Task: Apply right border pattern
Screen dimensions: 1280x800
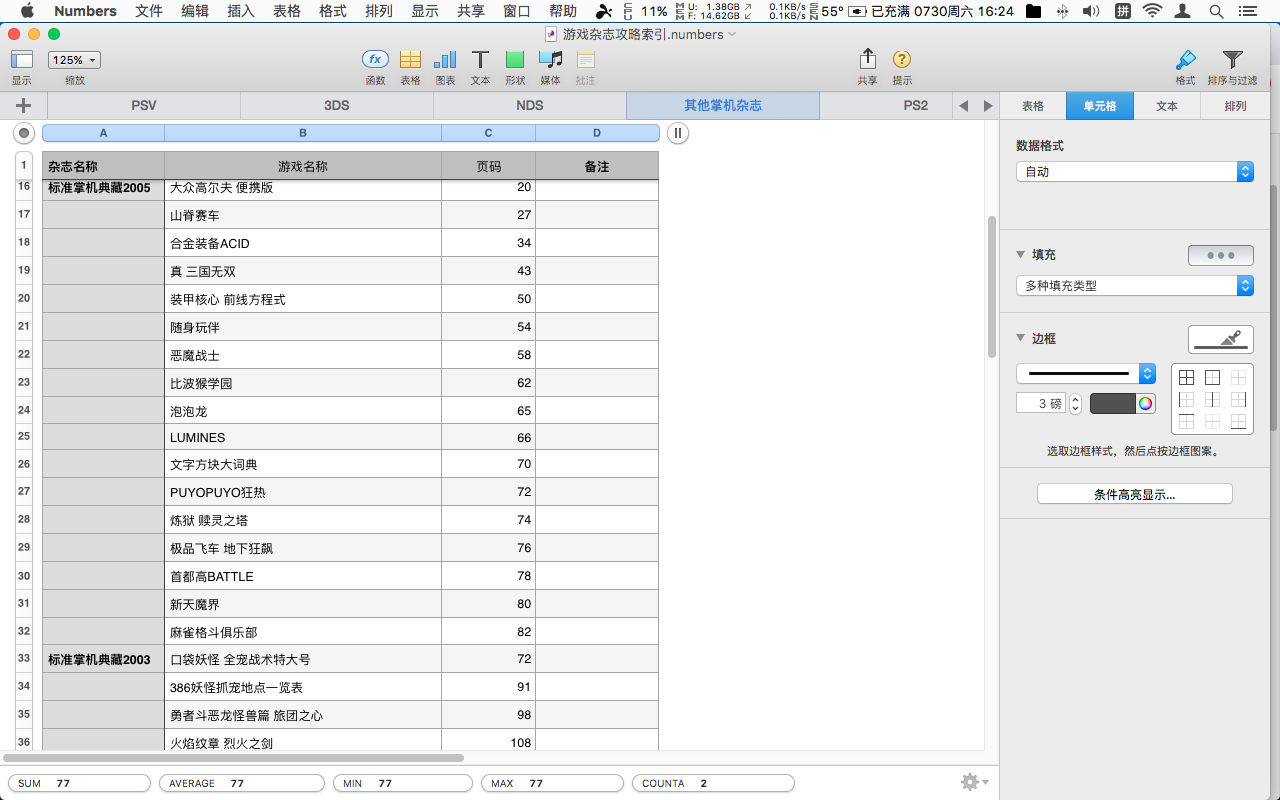Action: click(x=1238, y=399)
